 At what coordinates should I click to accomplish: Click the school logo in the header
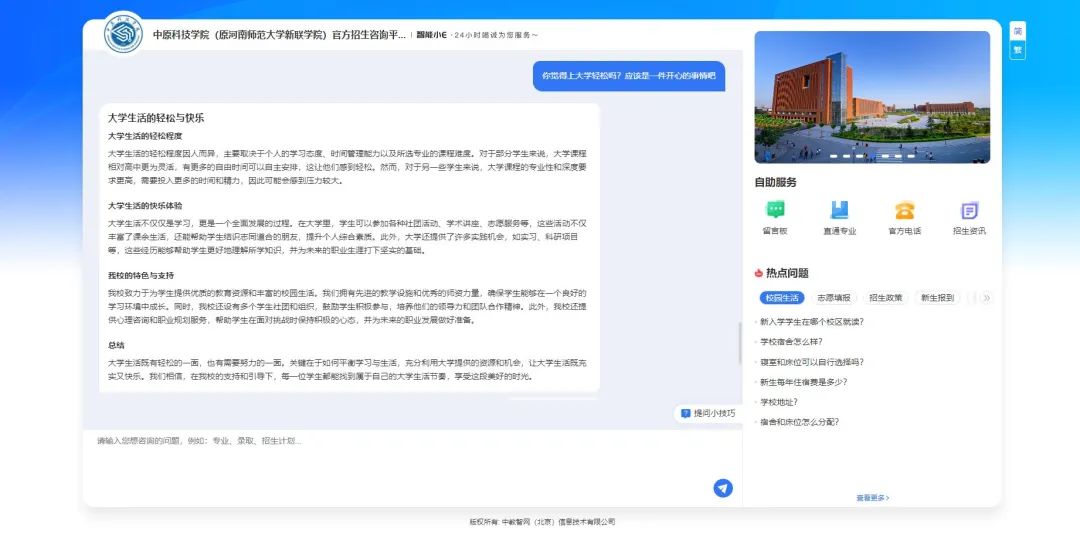pyautogui.click(x=124, y=35)
